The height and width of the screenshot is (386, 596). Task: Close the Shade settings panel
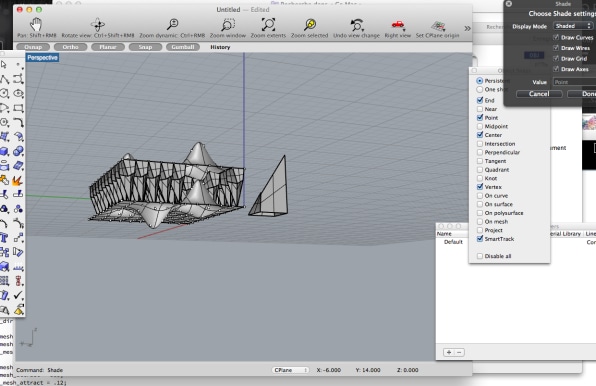coord(509,4)
